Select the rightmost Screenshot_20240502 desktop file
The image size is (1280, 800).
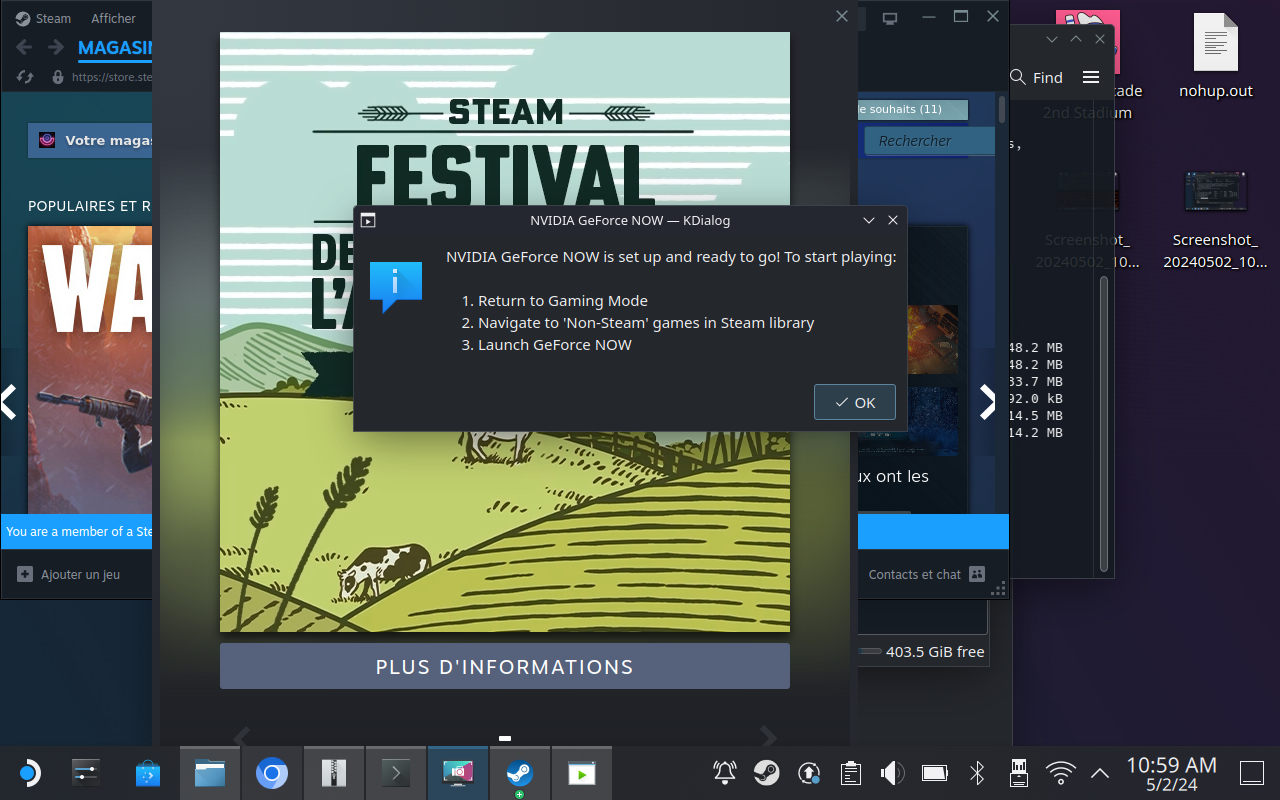click(1216, 220)
